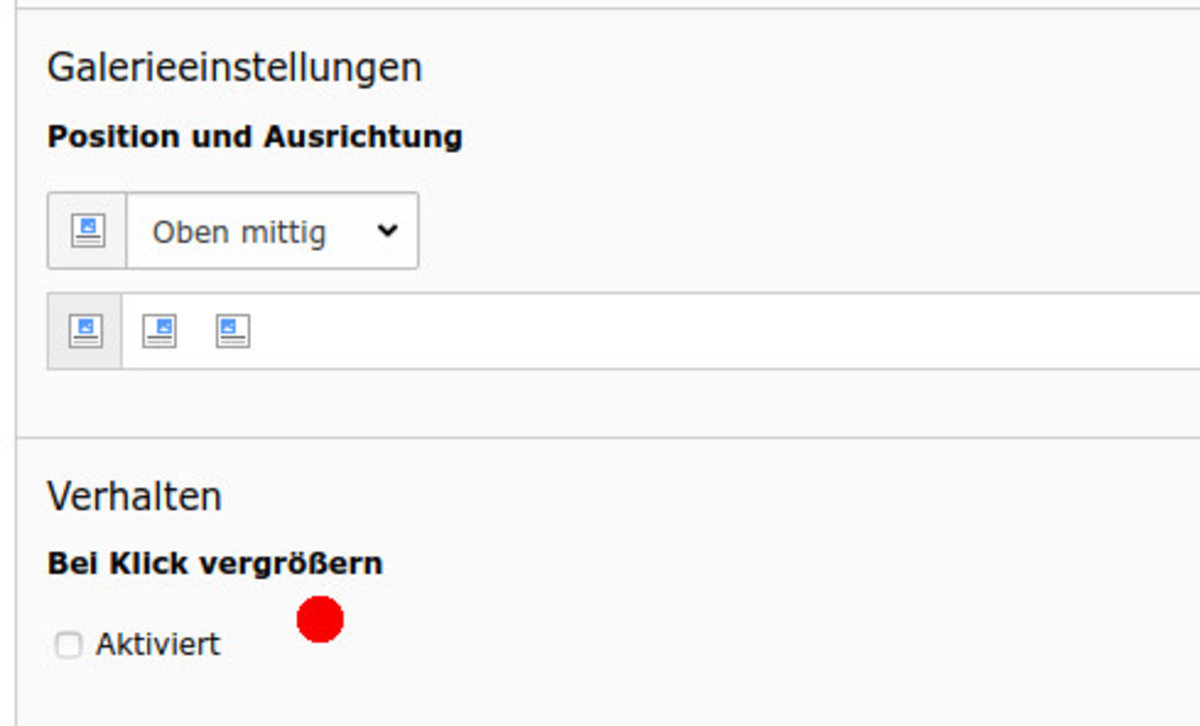Click the Bei Klick vergrößern field label
The width and height of the screenshot is (1200, 726).
[215, 564]
